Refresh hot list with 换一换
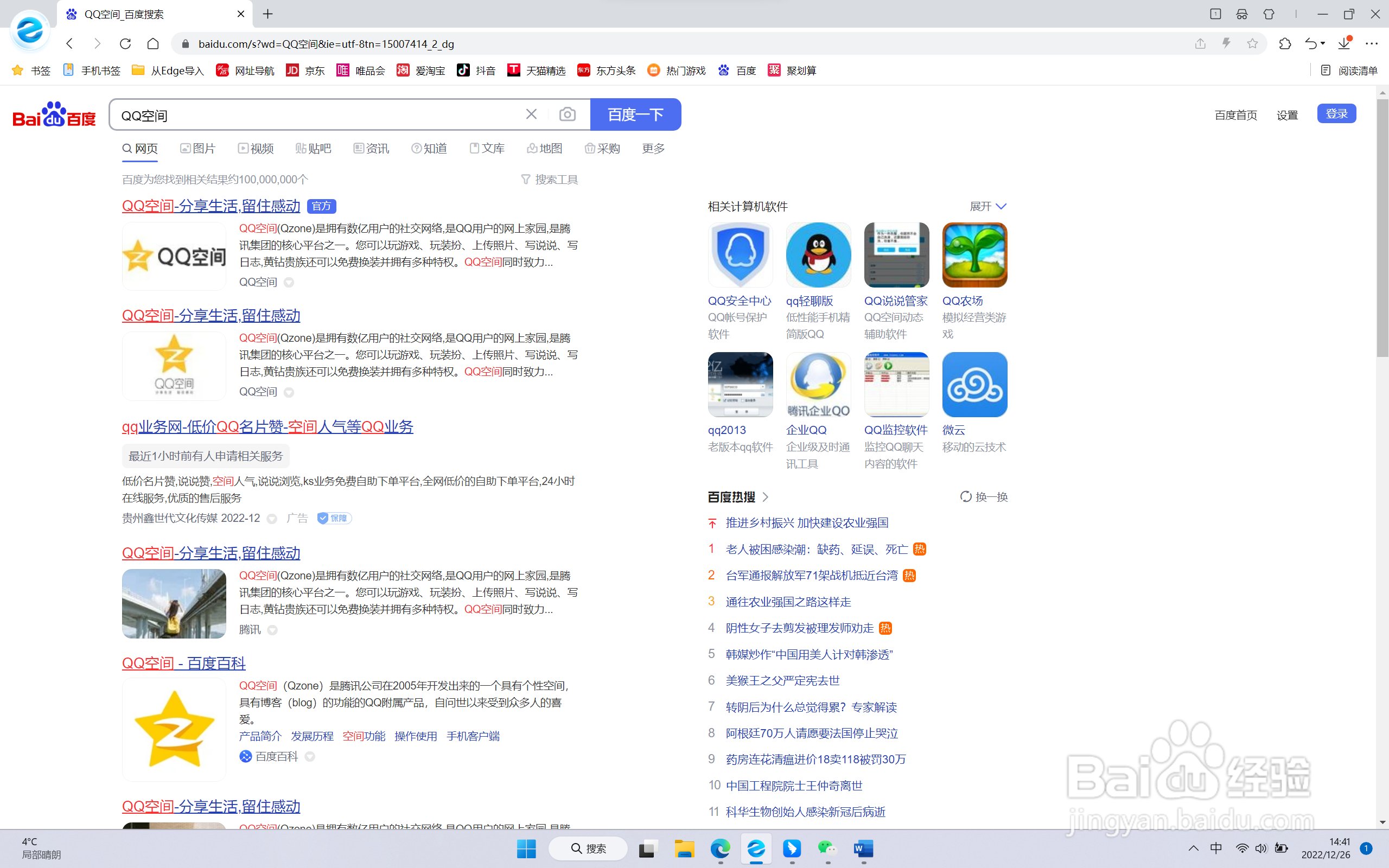The height and width of the screenshot is (868, 1389). pos(984,496)
